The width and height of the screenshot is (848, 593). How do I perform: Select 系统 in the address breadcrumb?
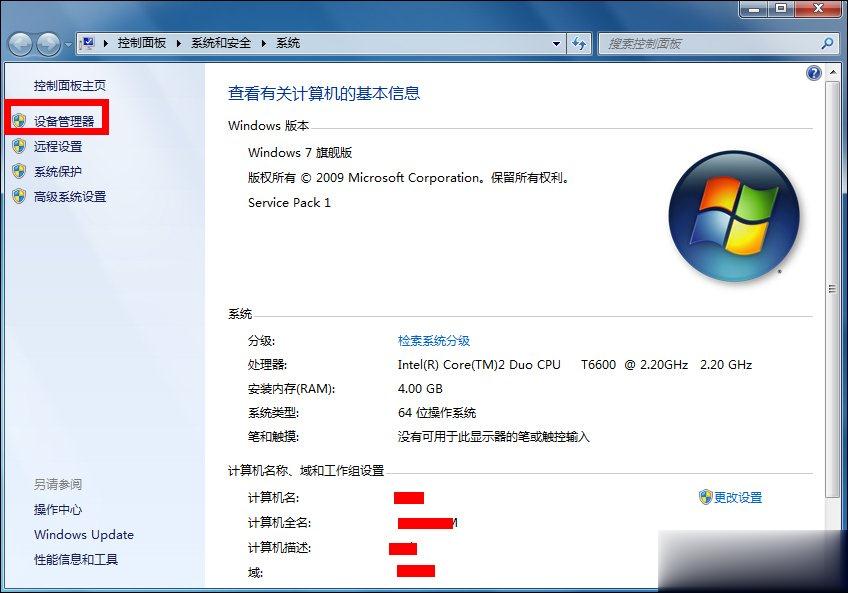tap(288, 43)
